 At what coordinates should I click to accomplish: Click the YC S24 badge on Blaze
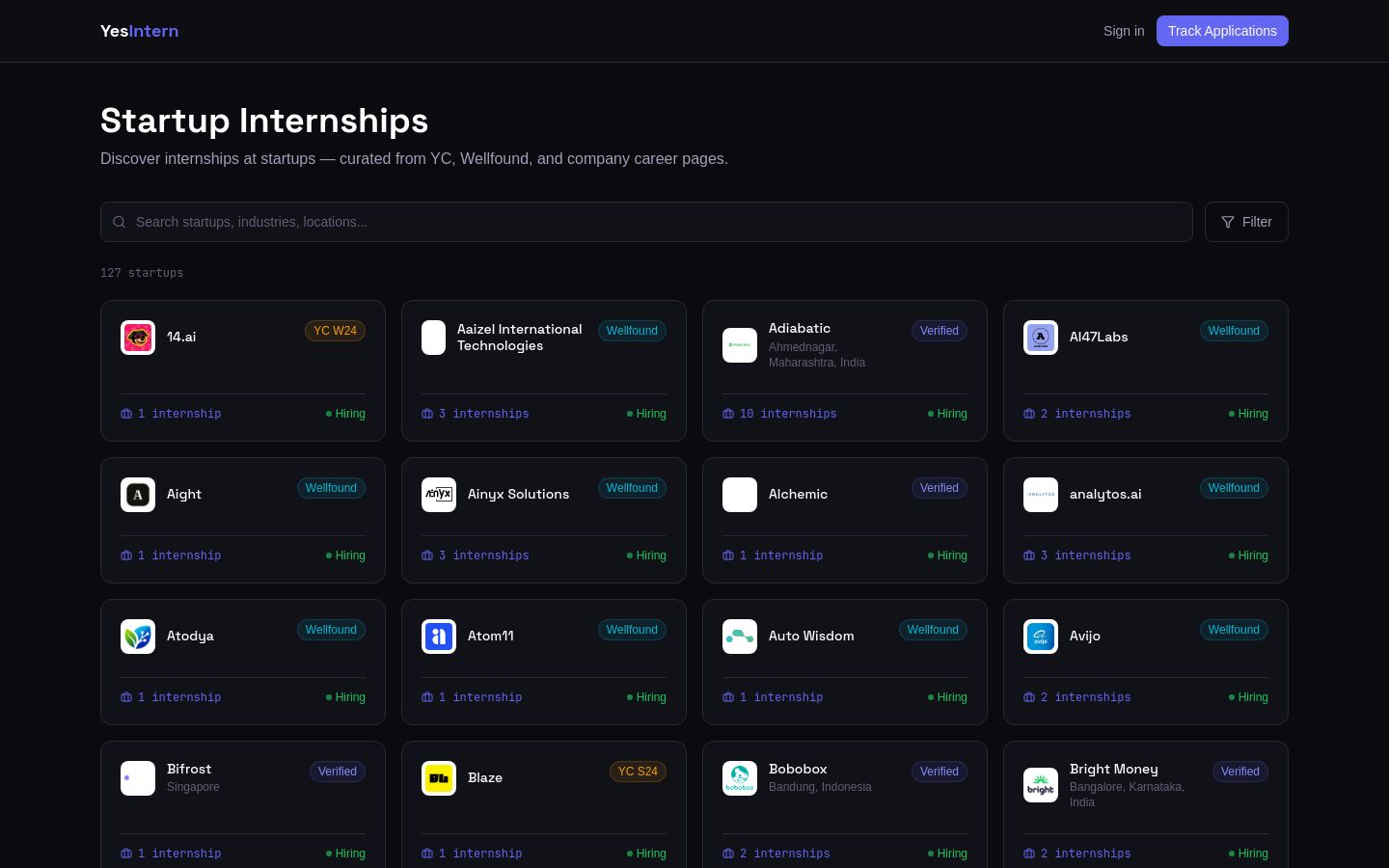(638, 772)
